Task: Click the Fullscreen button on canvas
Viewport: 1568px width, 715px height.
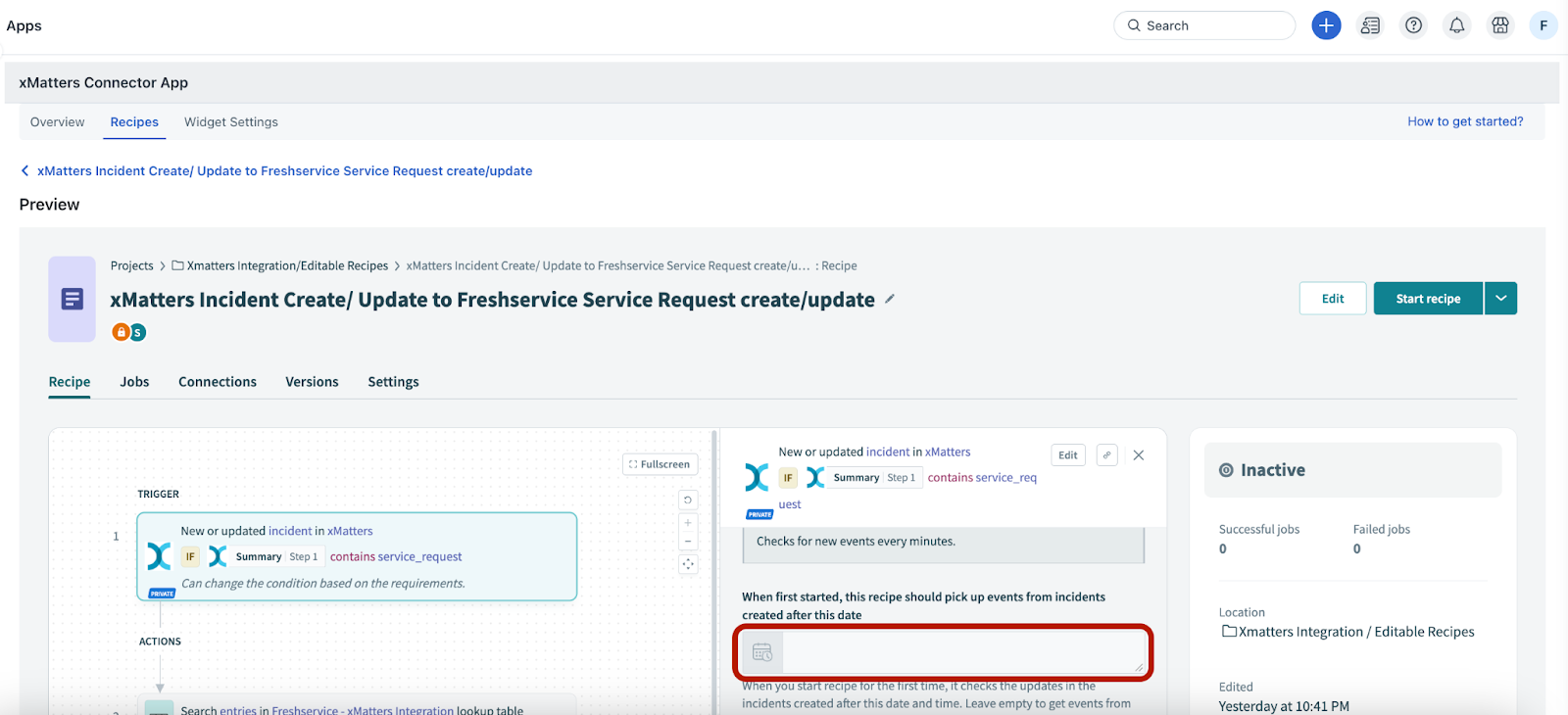Action: (660, 464)
